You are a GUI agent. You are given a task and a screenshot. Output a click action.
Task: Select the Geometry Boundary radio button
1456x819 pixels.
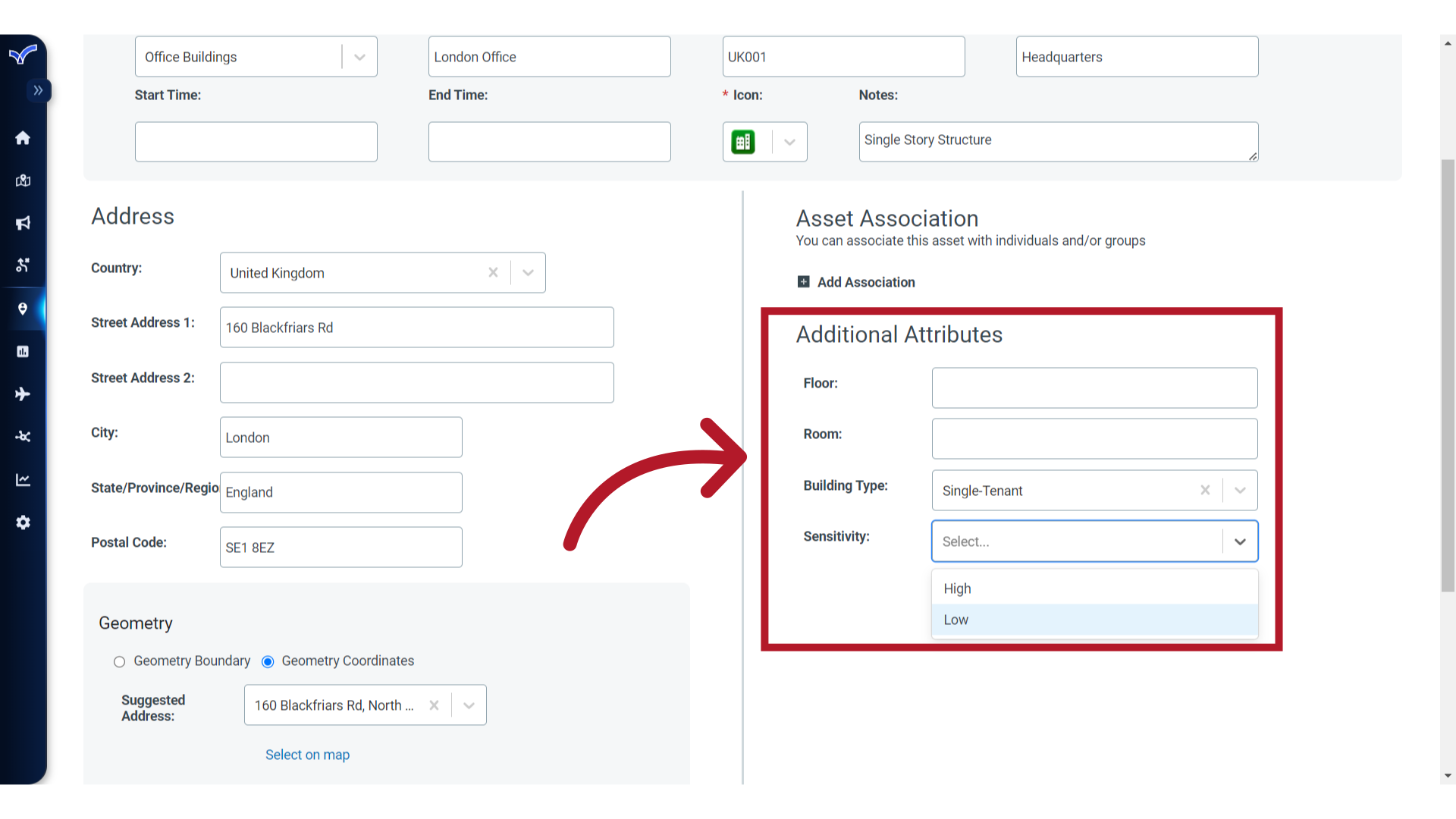click(x=119, y=661)
